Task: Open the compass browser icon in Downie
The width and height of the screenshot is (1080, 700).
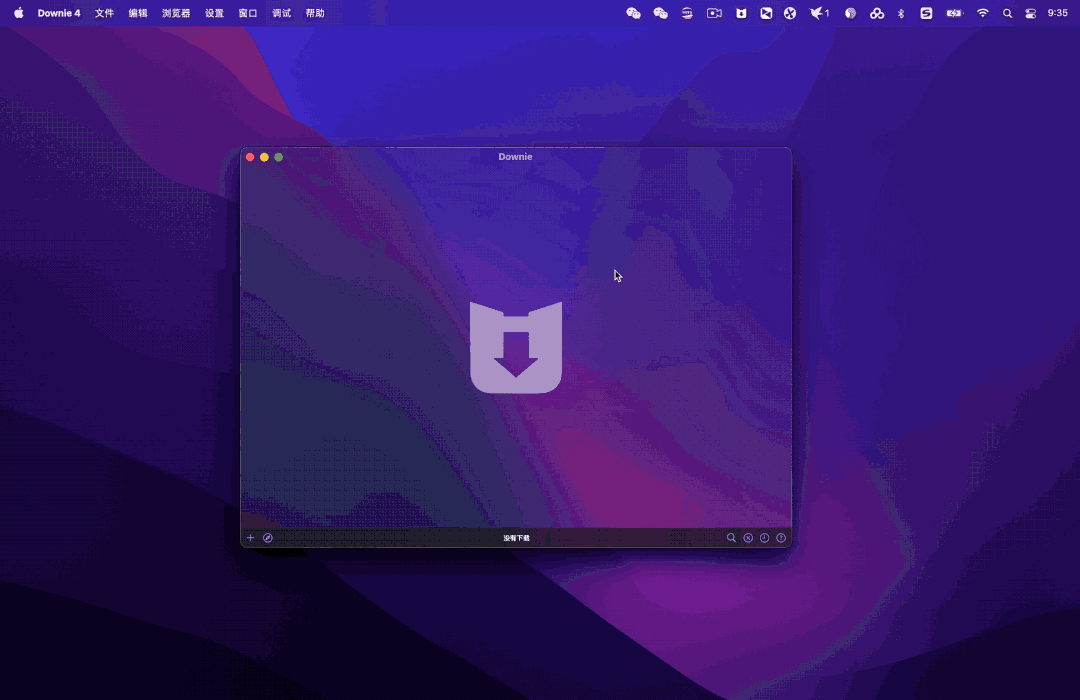Action: (x=268, y=538)
